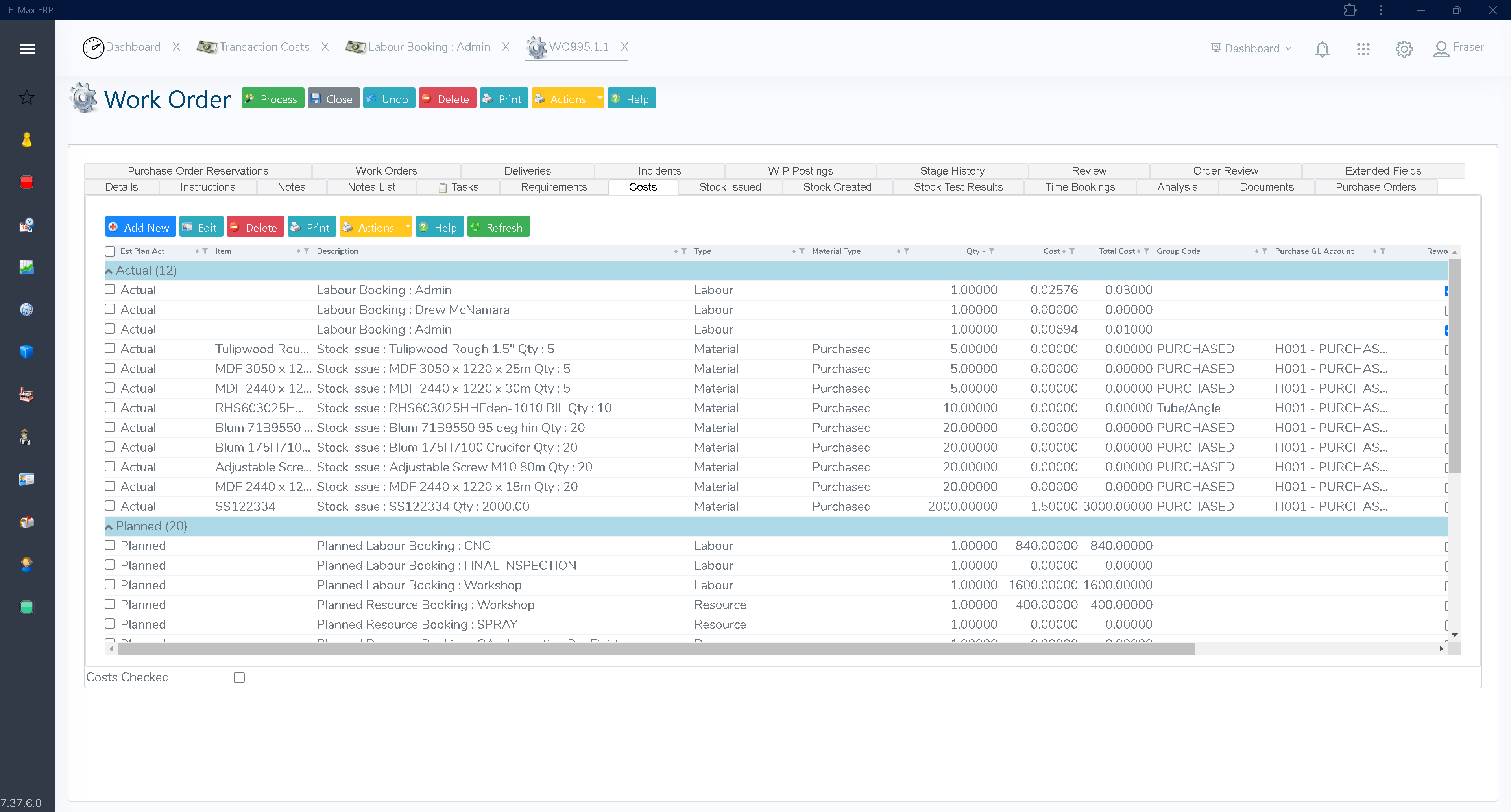The image size is (1511, 812).
Task: Click the extensions puzzle icon in the title bar
Action: (1350, 10)
